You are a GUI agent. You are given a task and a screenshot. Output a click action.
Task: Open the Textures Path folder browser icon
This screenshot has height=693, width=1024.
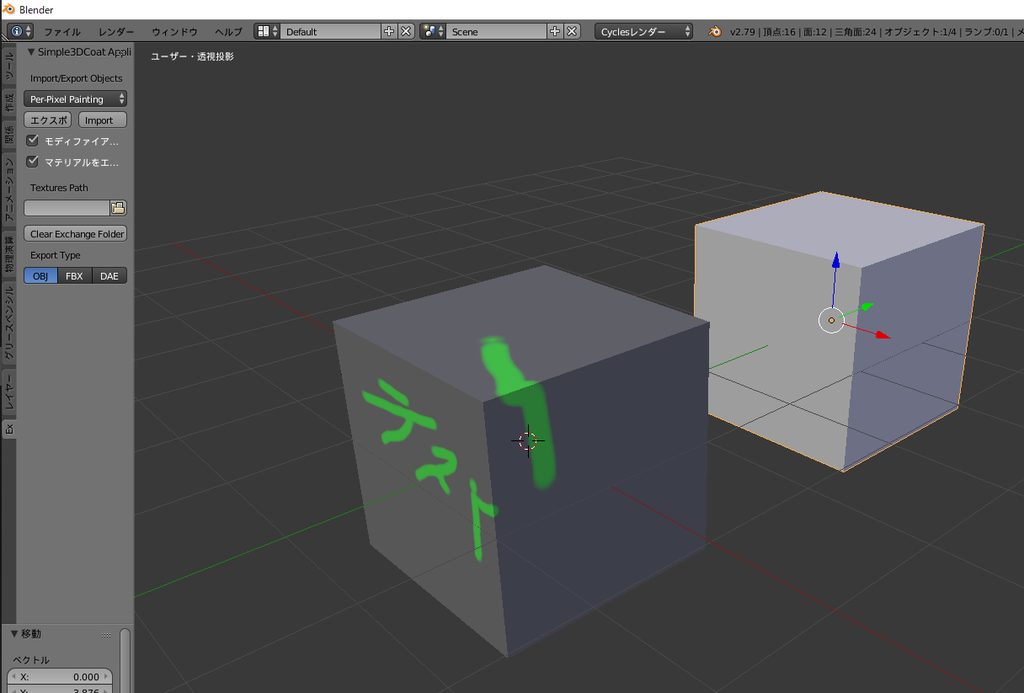tap(118, 208)
